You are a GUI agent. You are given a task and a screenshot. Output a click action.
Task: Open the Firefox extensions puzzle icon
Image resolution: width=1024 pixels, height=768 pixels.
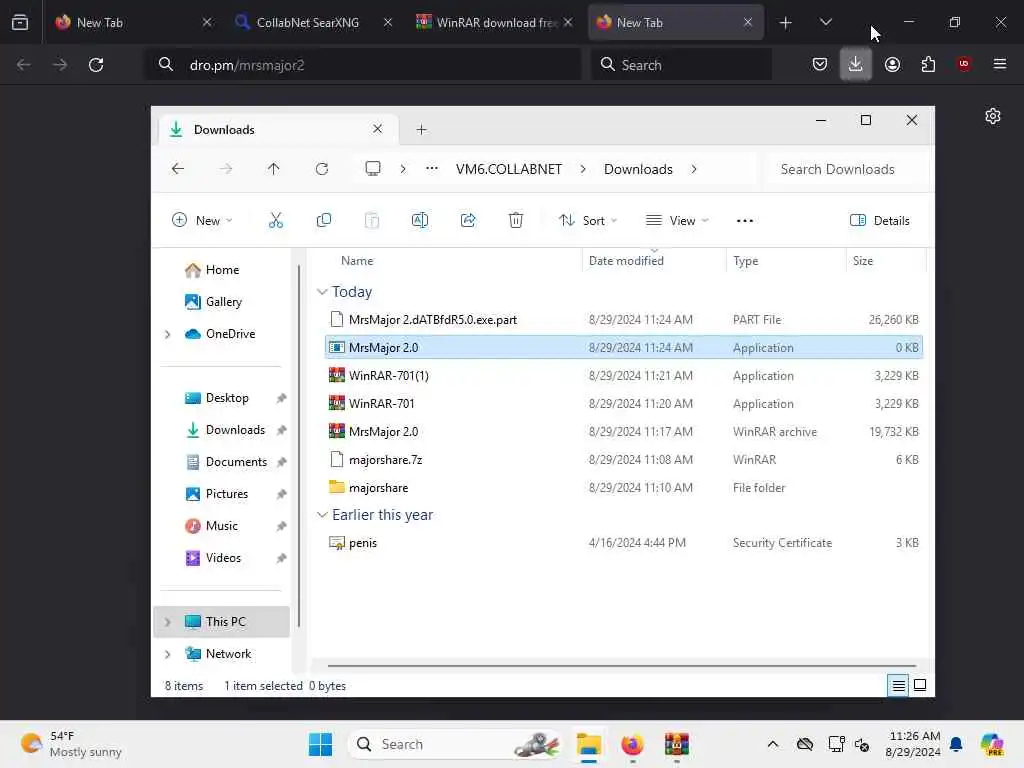coord(928,65)
